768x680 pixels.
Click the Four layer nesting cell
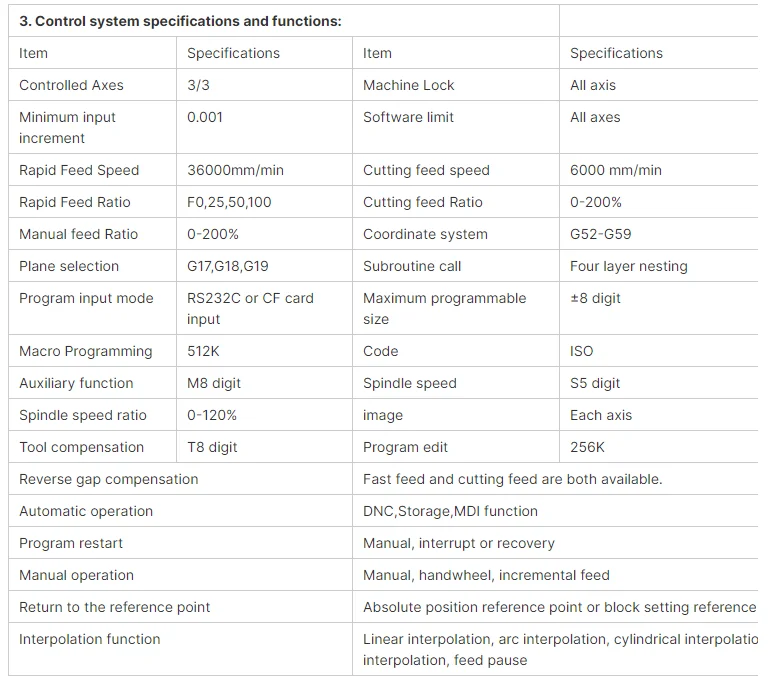[628, 266]
